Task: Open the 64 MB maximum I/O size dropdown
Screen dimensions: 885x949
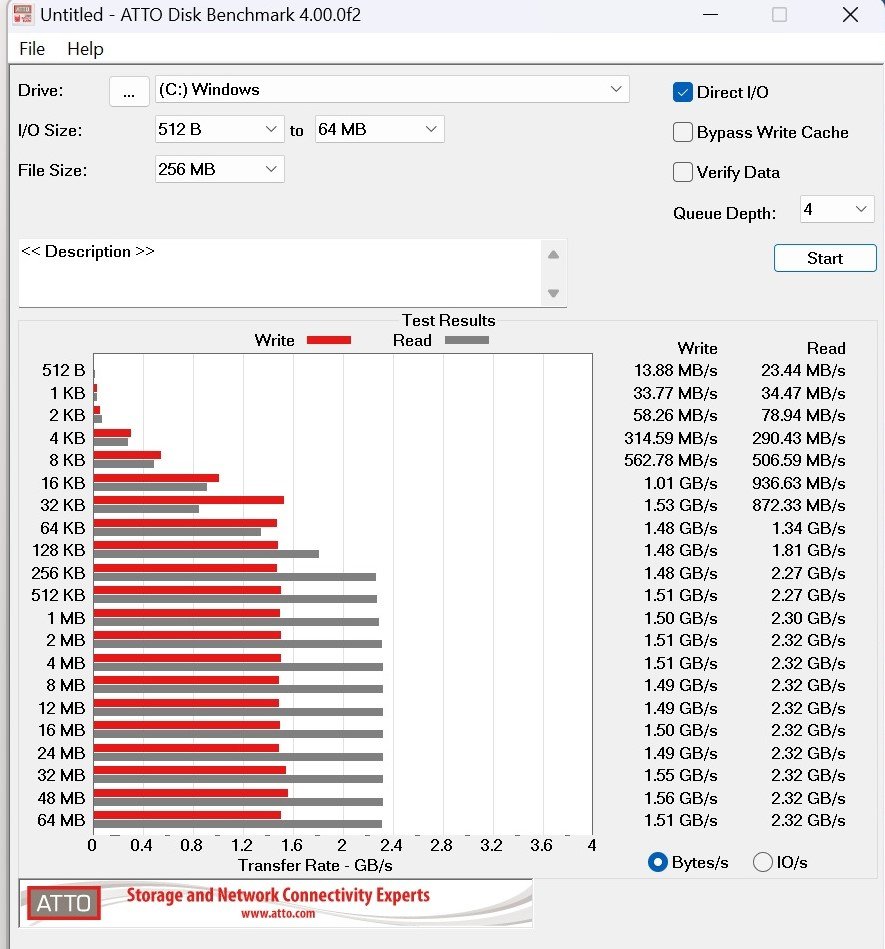Action: [x=379, y=130]
